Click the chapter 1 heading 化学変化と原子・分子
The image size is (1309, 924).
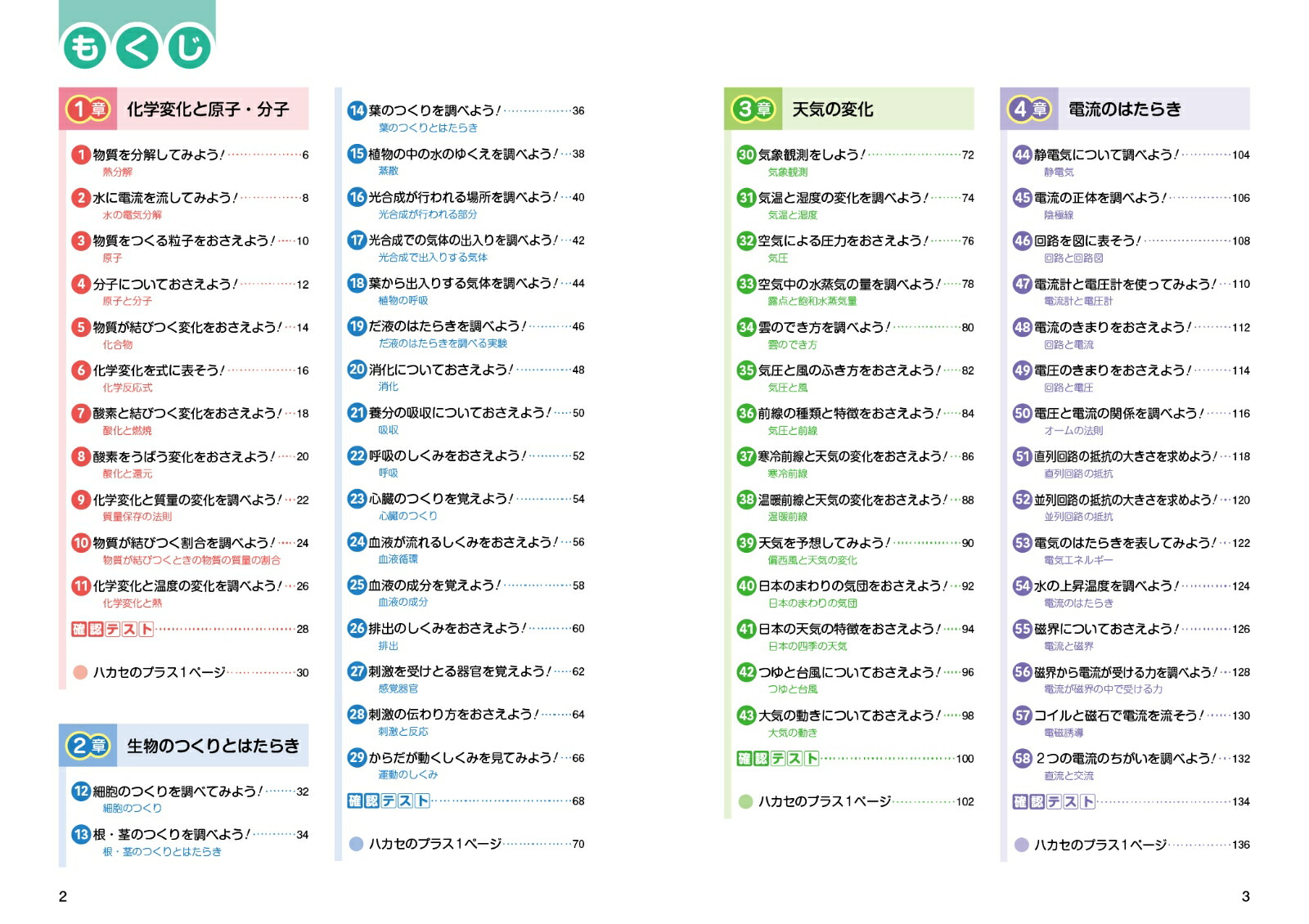208,109
